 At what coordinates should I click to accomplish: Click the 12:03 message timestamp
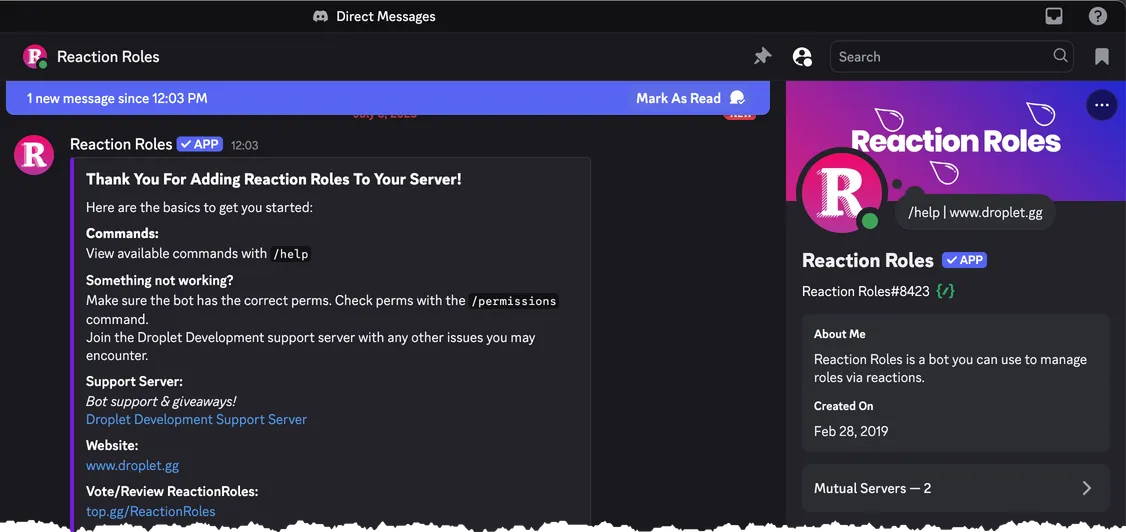click(x=244, y=145)
